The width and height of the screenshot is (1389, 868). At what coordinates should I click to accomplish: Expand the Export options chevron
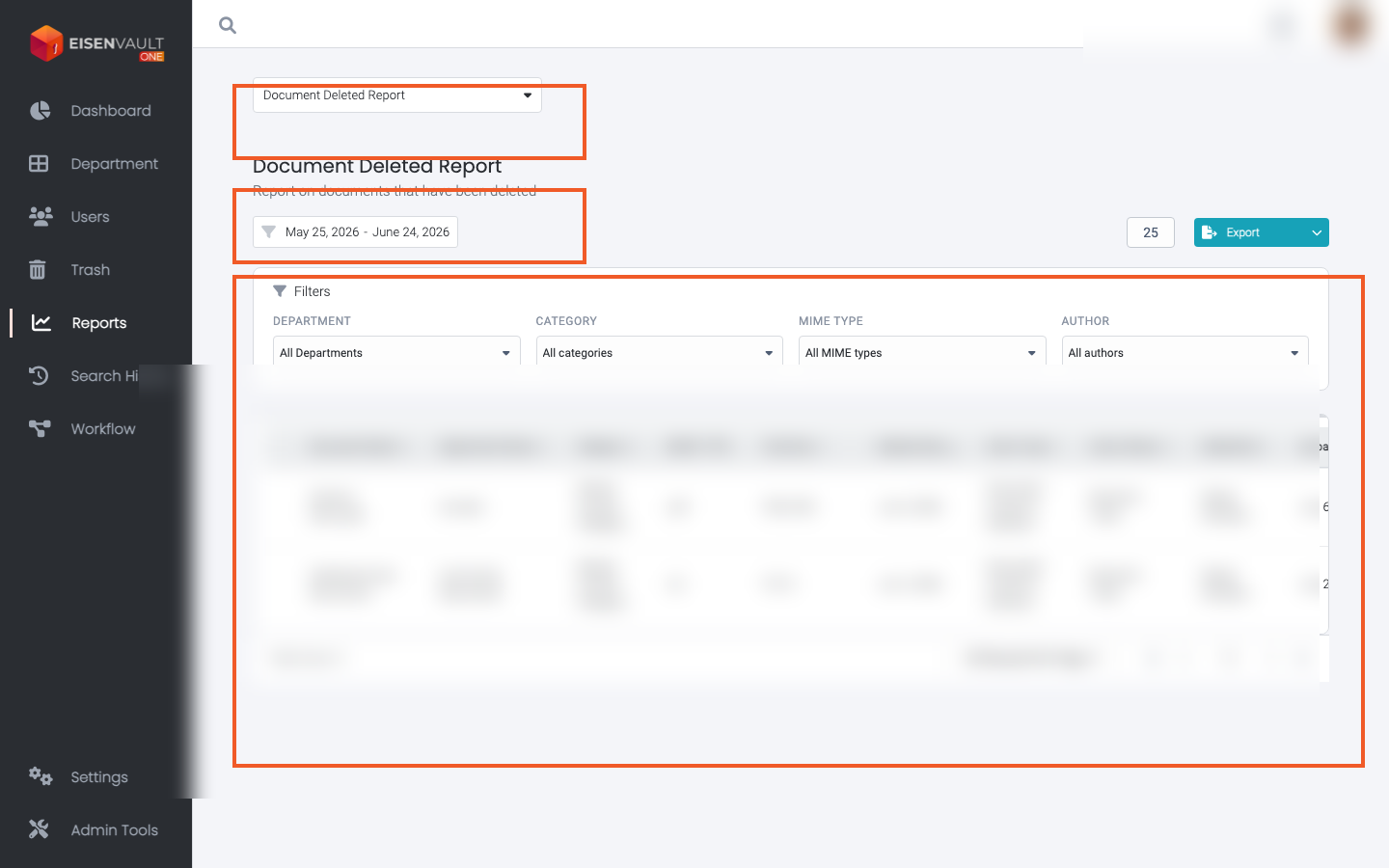(1317, 232)
